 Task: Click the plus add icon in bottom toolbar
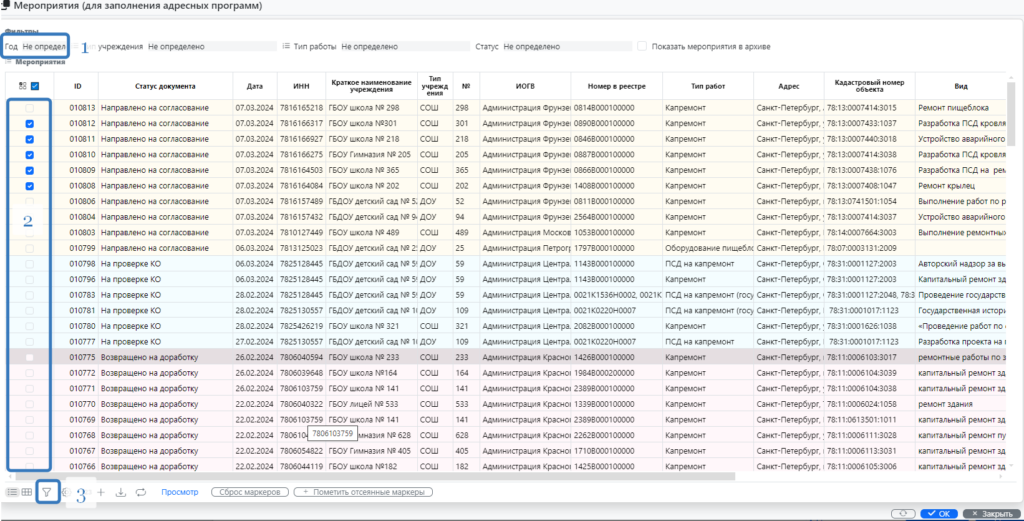101,492
